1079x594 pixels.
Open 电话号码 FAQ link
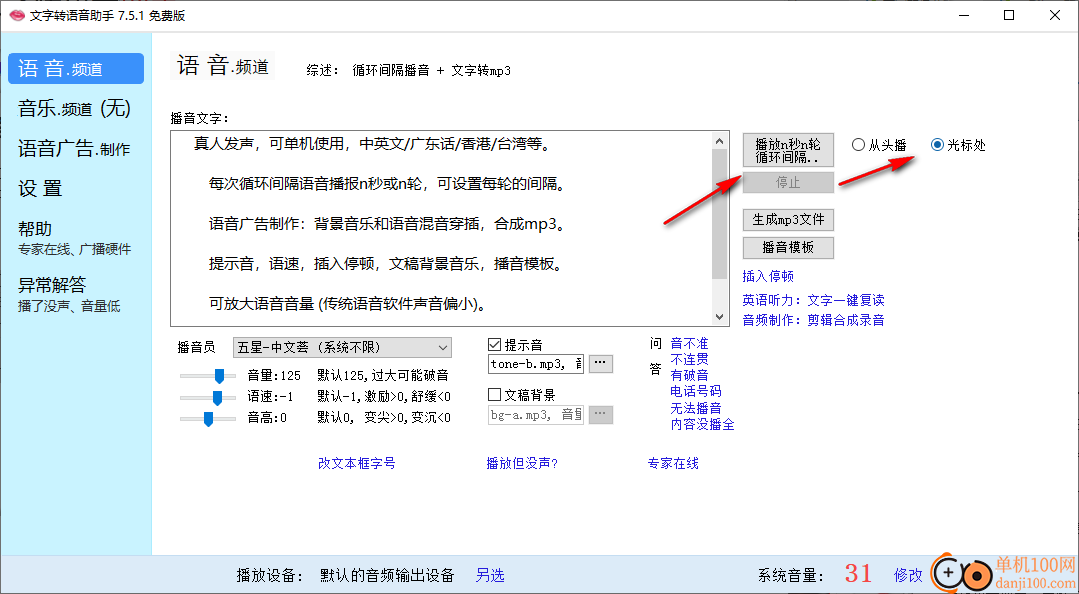[696, 392]
